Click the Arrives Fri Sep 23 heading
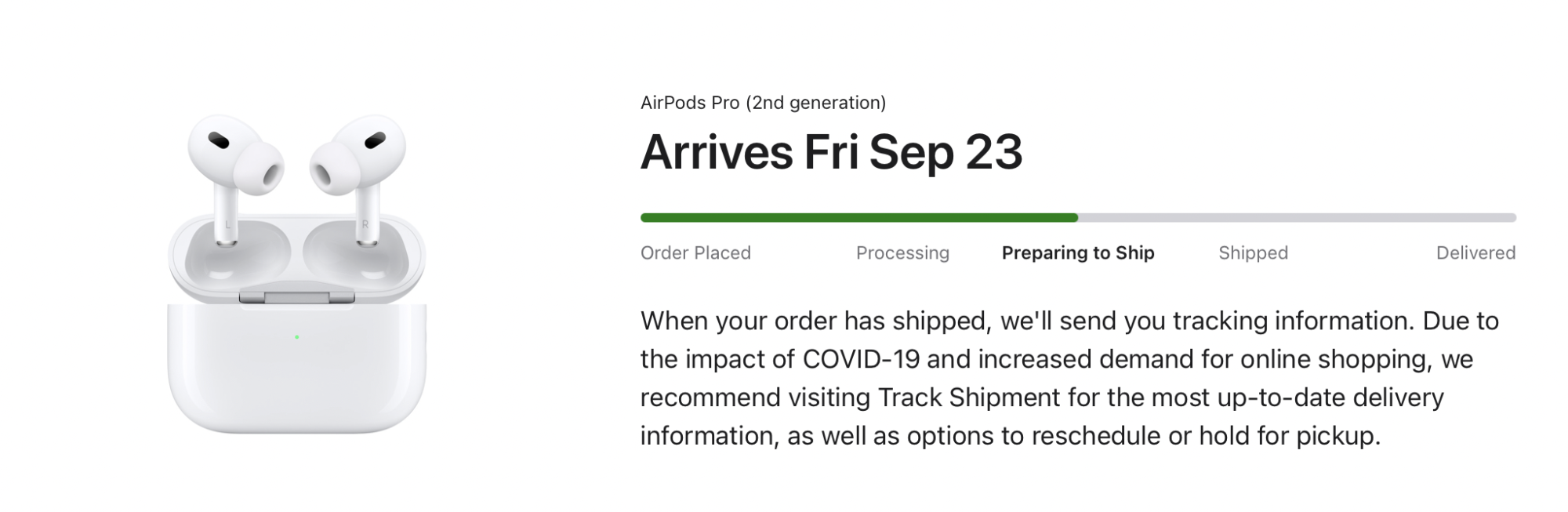The width and height of the screenshot is (1568, 512). [x=831, y=152]
